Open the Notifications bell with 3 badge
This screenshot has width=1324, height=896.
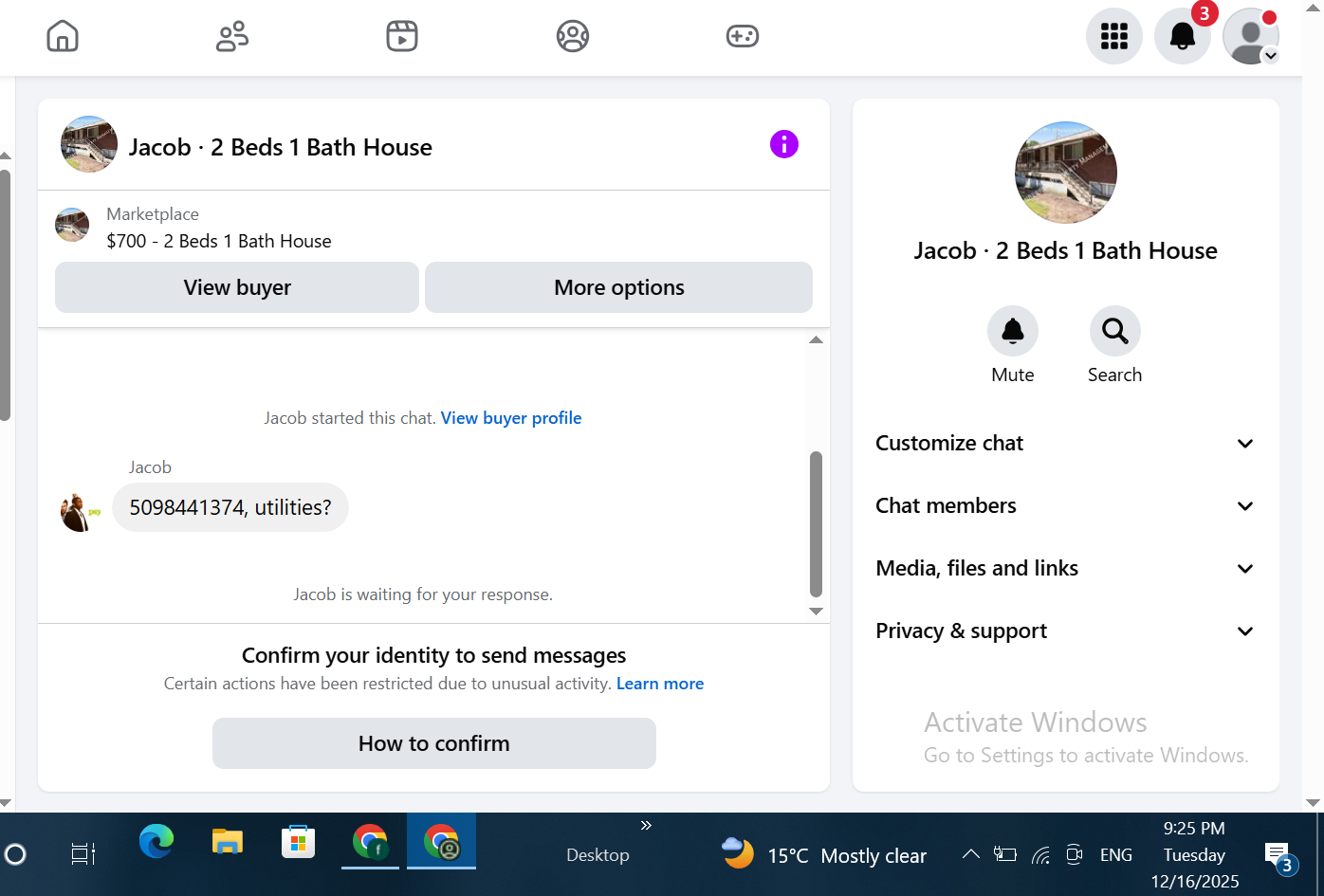(x=1183, y=36)
